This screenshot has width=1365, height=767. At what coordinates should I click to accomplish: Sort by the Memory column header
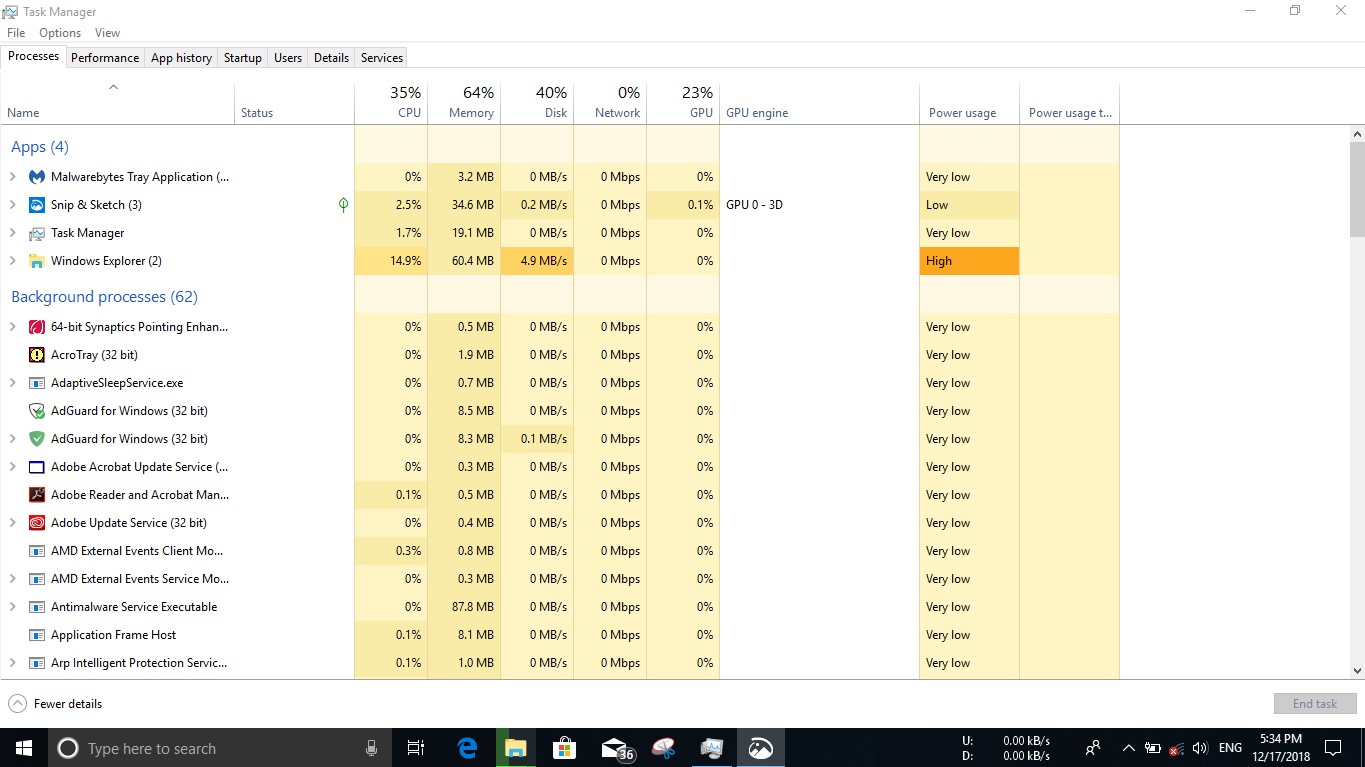[x=464, y=102]
